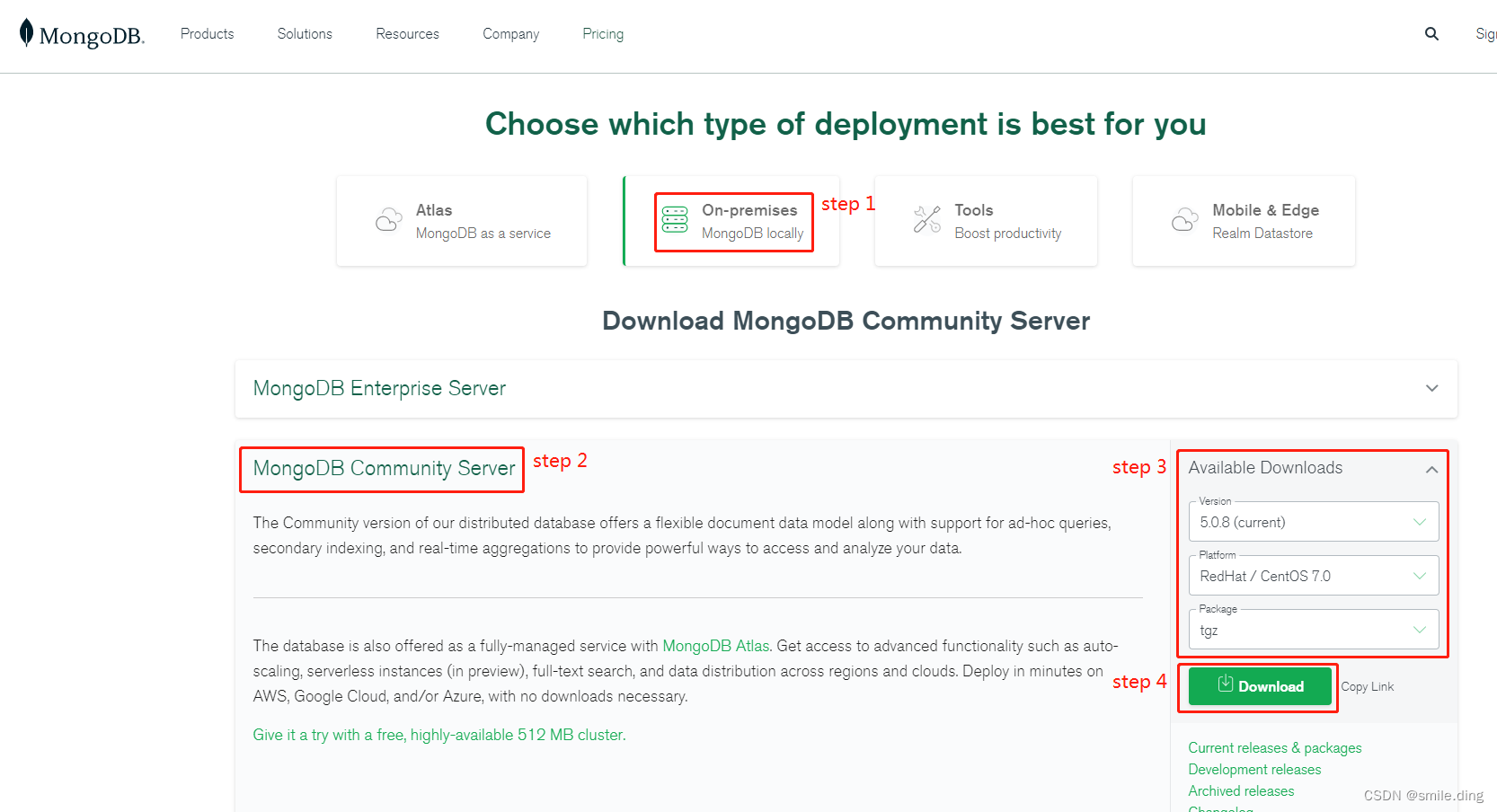Open the free 512 MB cluster link
Viewport: 1497px width, 812px height.
click(x=439, y=735)
